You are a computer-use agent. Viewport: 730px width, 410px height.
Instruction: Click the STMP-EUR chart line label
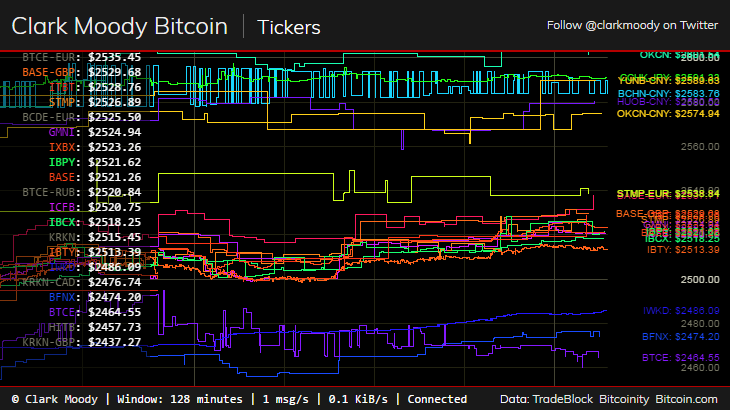(668, 193)
